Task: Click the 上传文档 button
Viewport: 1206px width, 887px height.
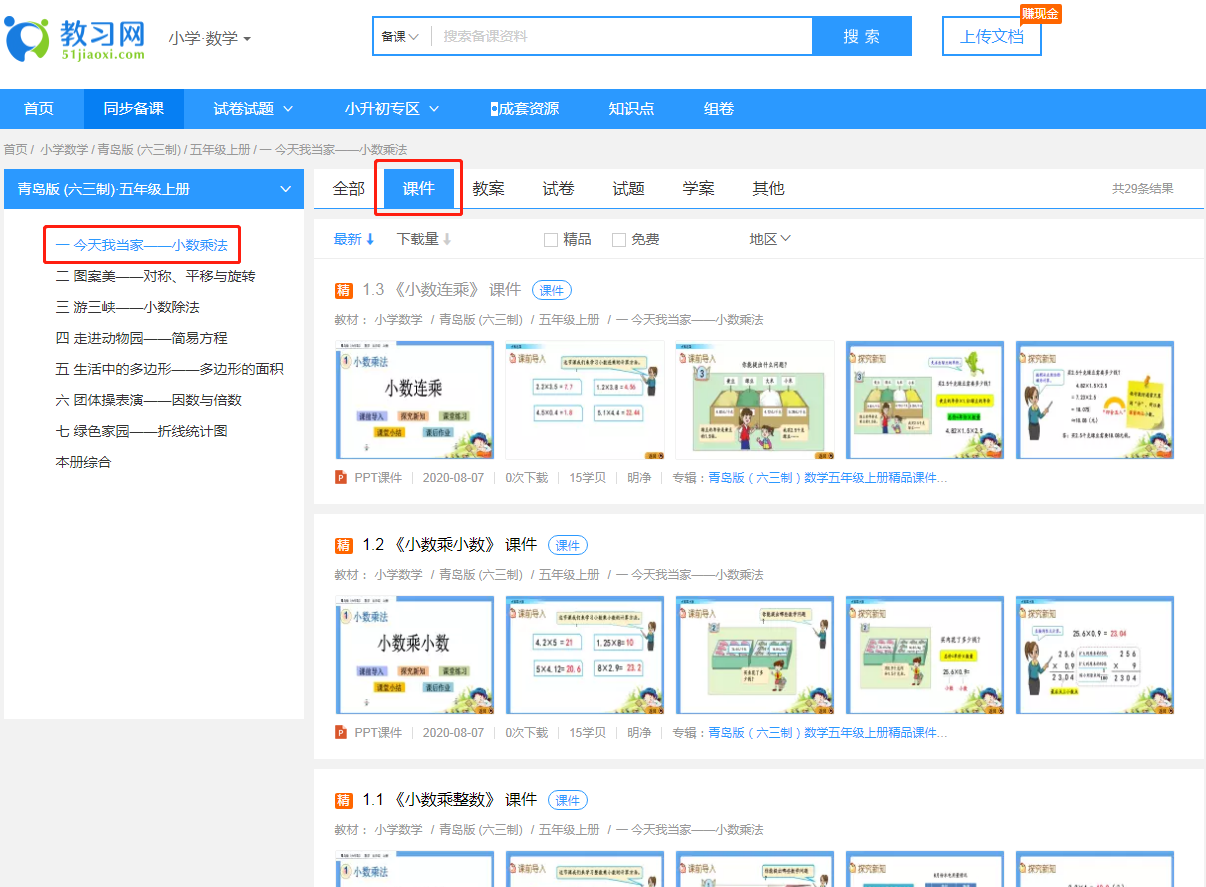Action: pyautogui.click(x=992, y=36)
